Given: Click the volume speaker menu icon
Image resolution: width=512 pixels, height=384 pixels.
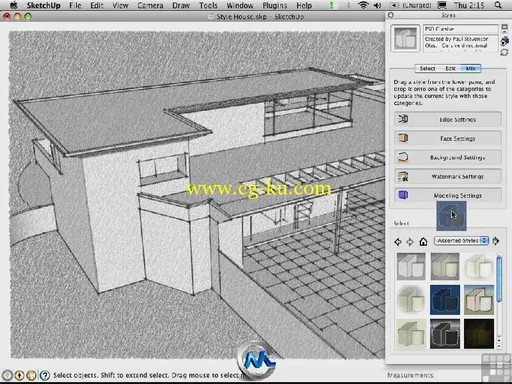Looking at the screenshot, I should [x=377, y=5].
